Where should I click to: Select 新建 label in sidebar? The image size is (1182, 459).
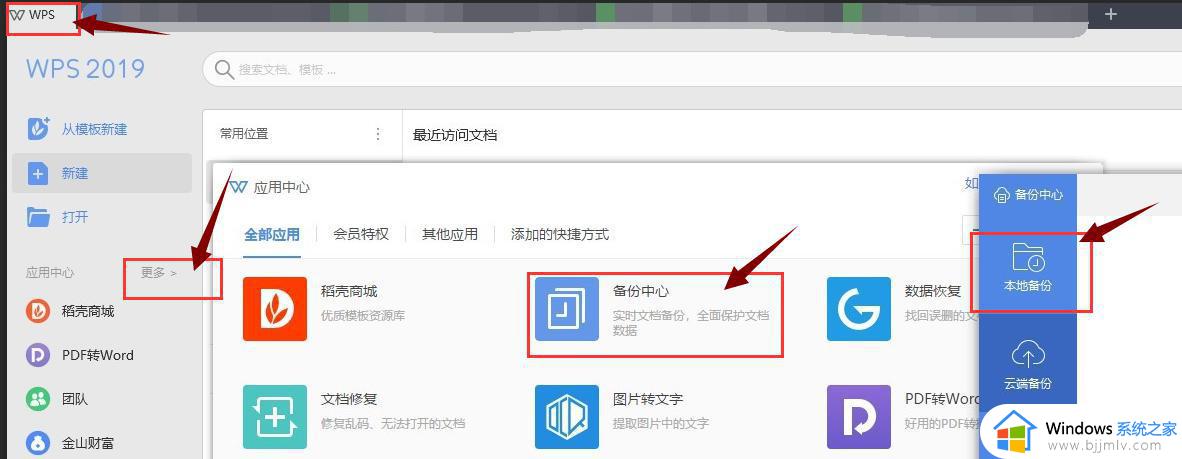tap(75, 173)
